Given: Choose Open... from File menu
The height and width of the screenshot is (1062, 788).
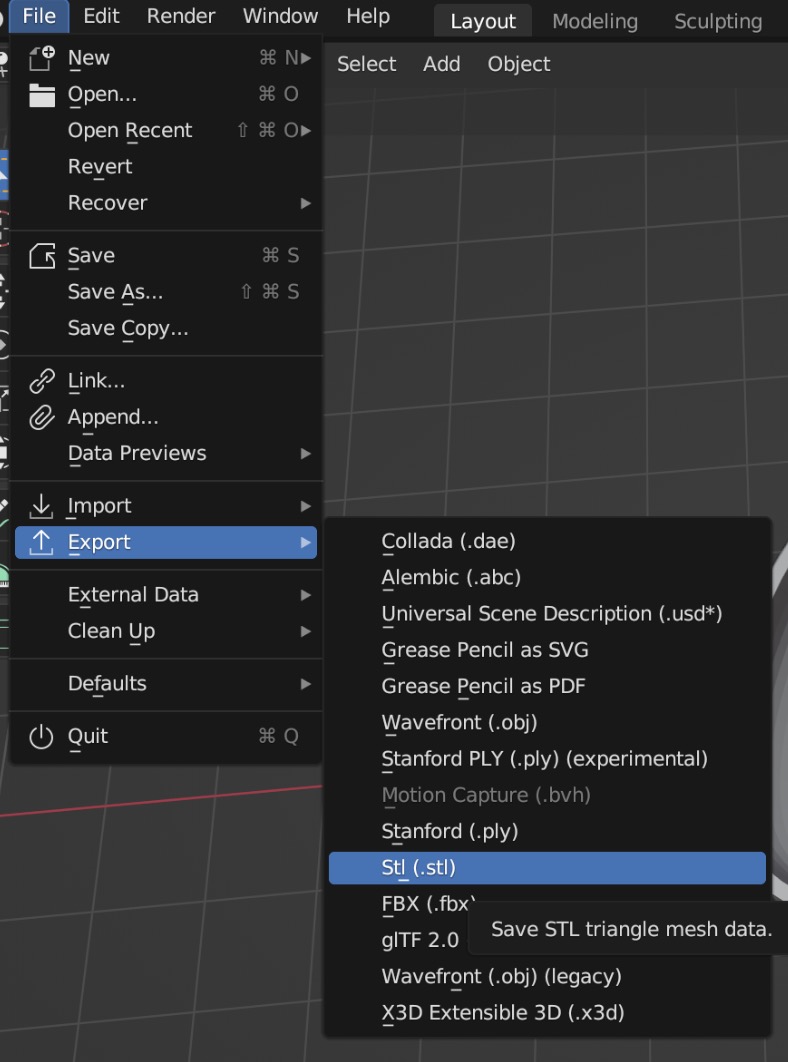Looking at the screenshot, I should point(166,94).
